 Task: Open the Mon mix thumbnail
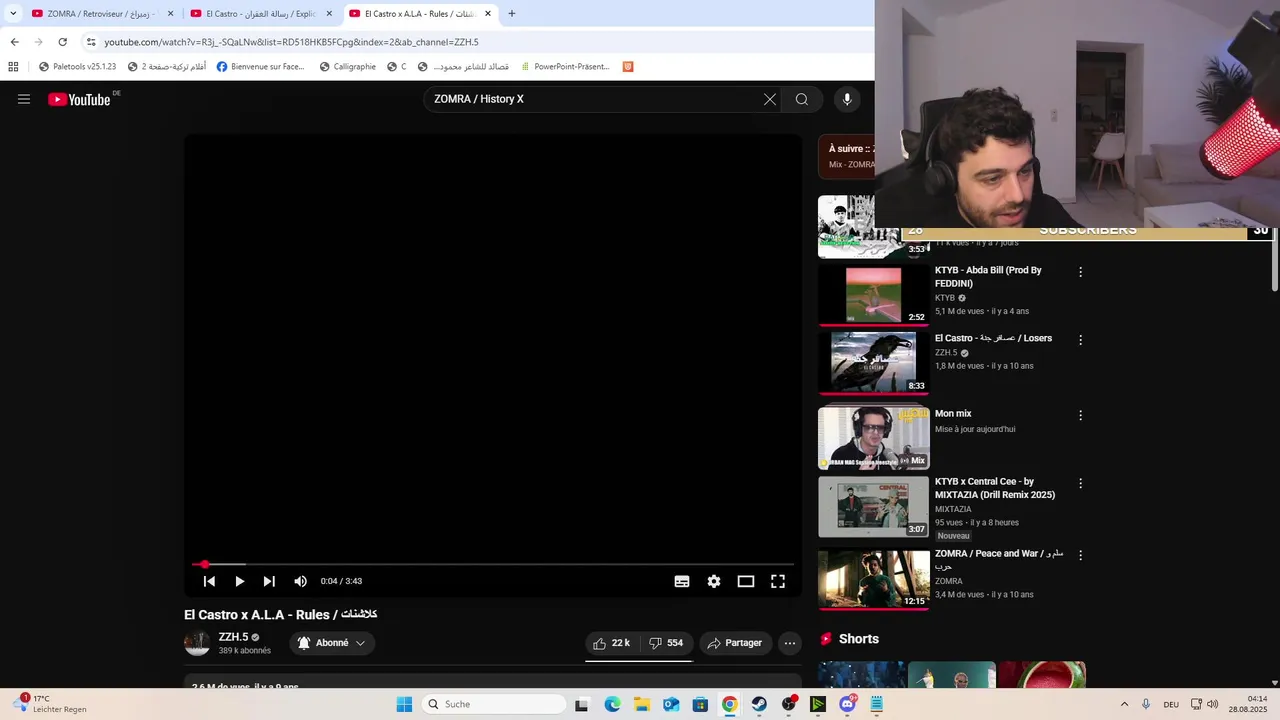[x=873, y=438]
